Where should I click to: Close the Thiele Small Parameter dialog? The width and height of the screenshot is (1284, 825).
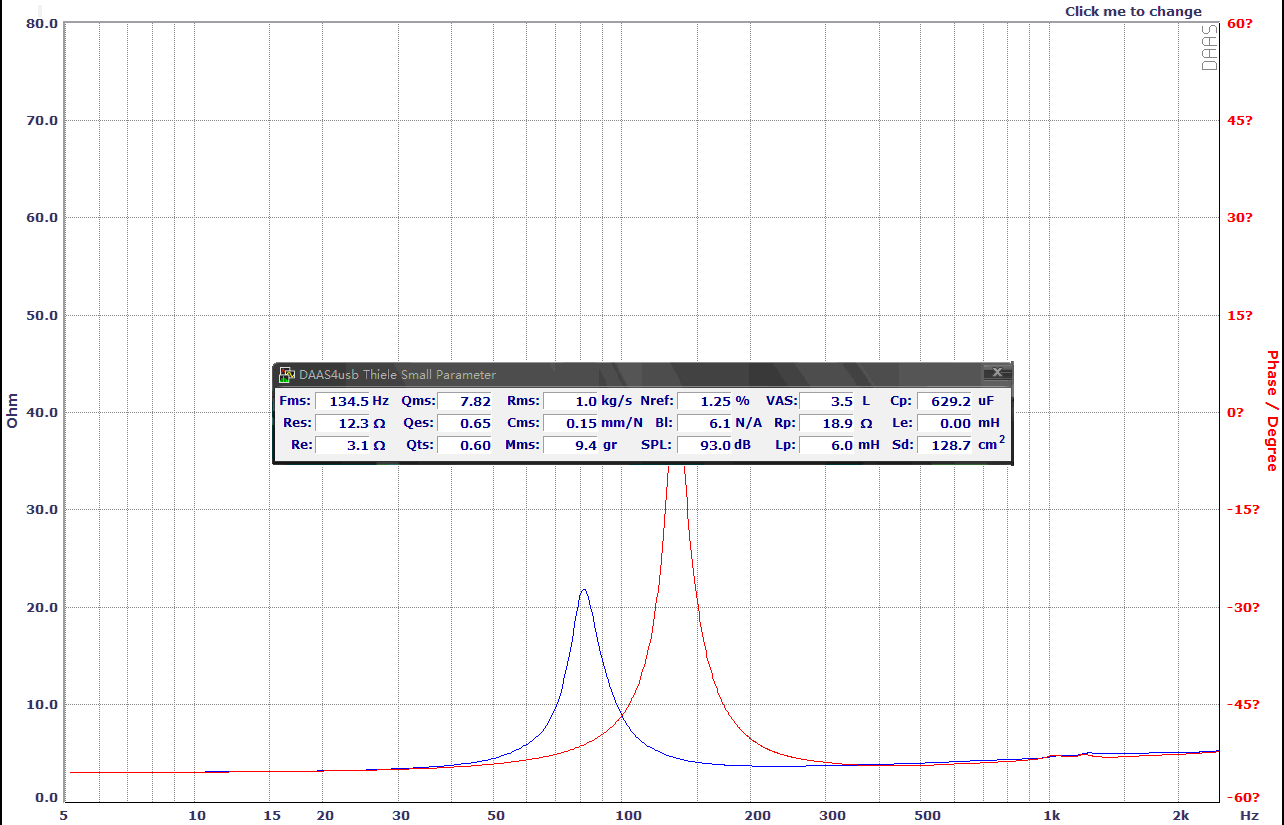coord(996,373)
